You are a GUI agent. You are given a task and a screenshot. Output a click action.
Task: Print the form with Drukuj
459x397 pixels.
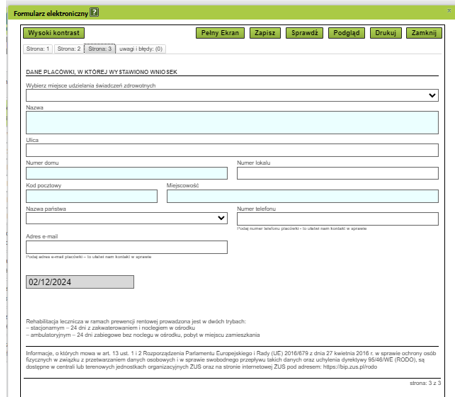pyautogui.click(x=386, y=33)
